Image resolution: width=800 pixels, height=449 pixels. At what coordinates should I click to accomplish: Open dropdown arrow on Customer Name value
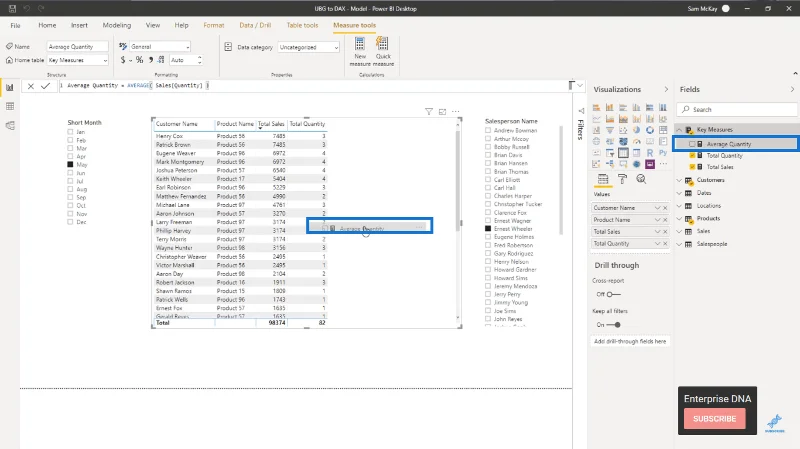pos(657,208)
